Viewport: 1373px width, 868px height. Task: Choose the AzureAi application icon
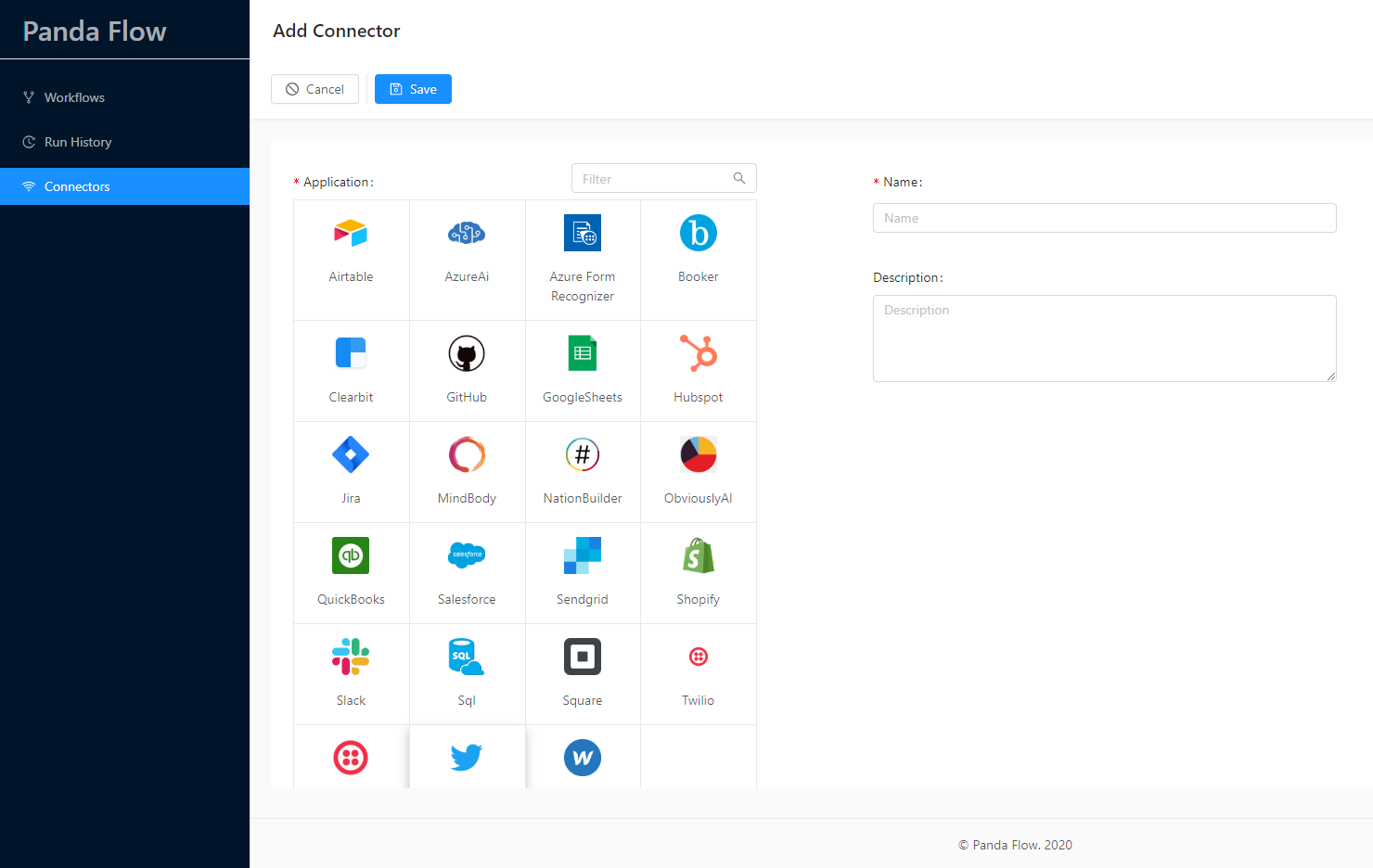coord(467,233)
